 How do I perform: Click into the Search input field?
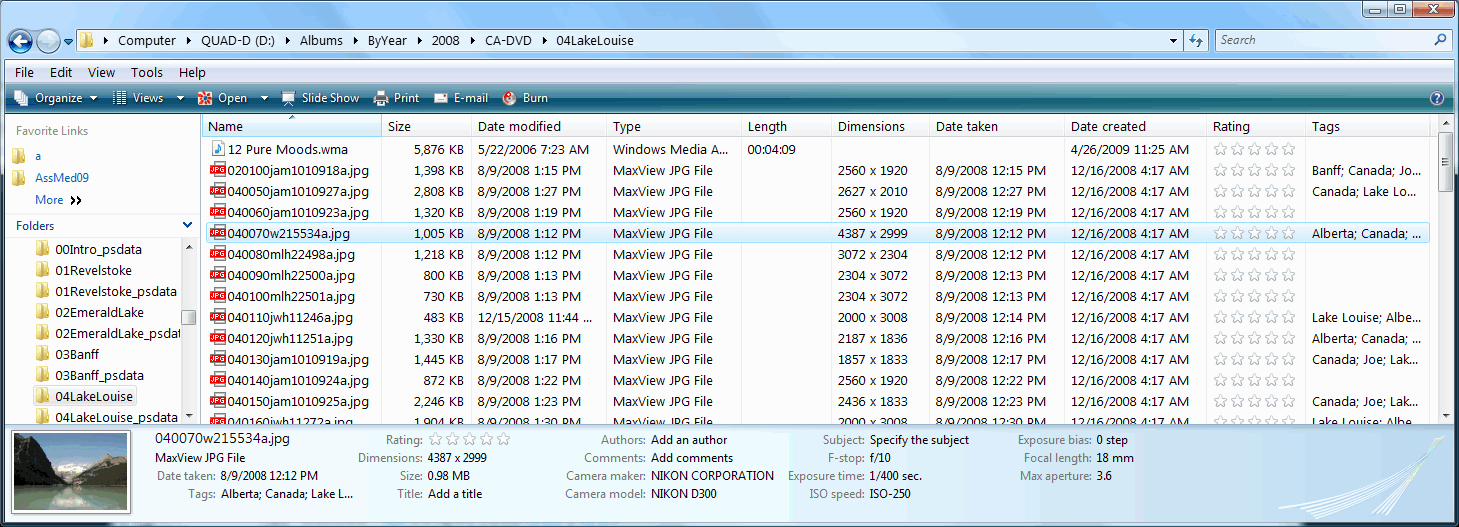[1322, 40]
